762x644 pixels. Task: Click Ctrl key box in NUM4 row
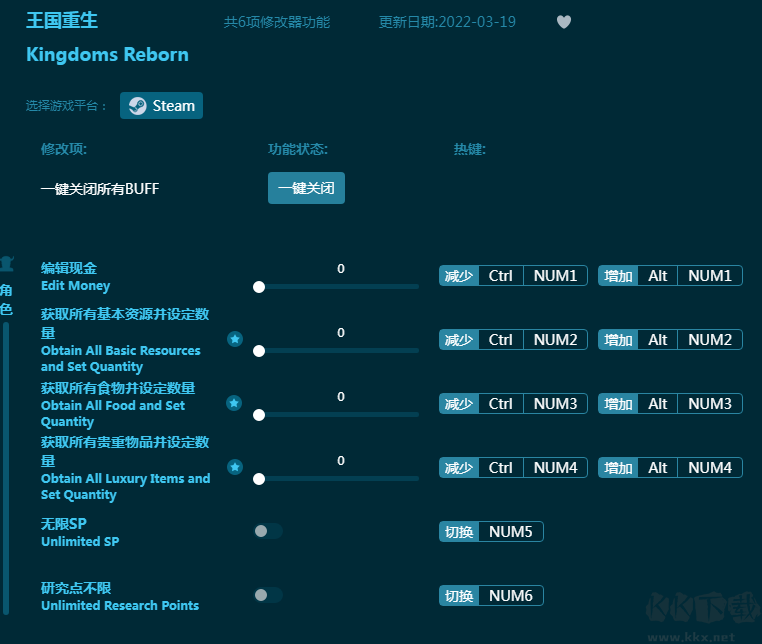pos(501,468)
